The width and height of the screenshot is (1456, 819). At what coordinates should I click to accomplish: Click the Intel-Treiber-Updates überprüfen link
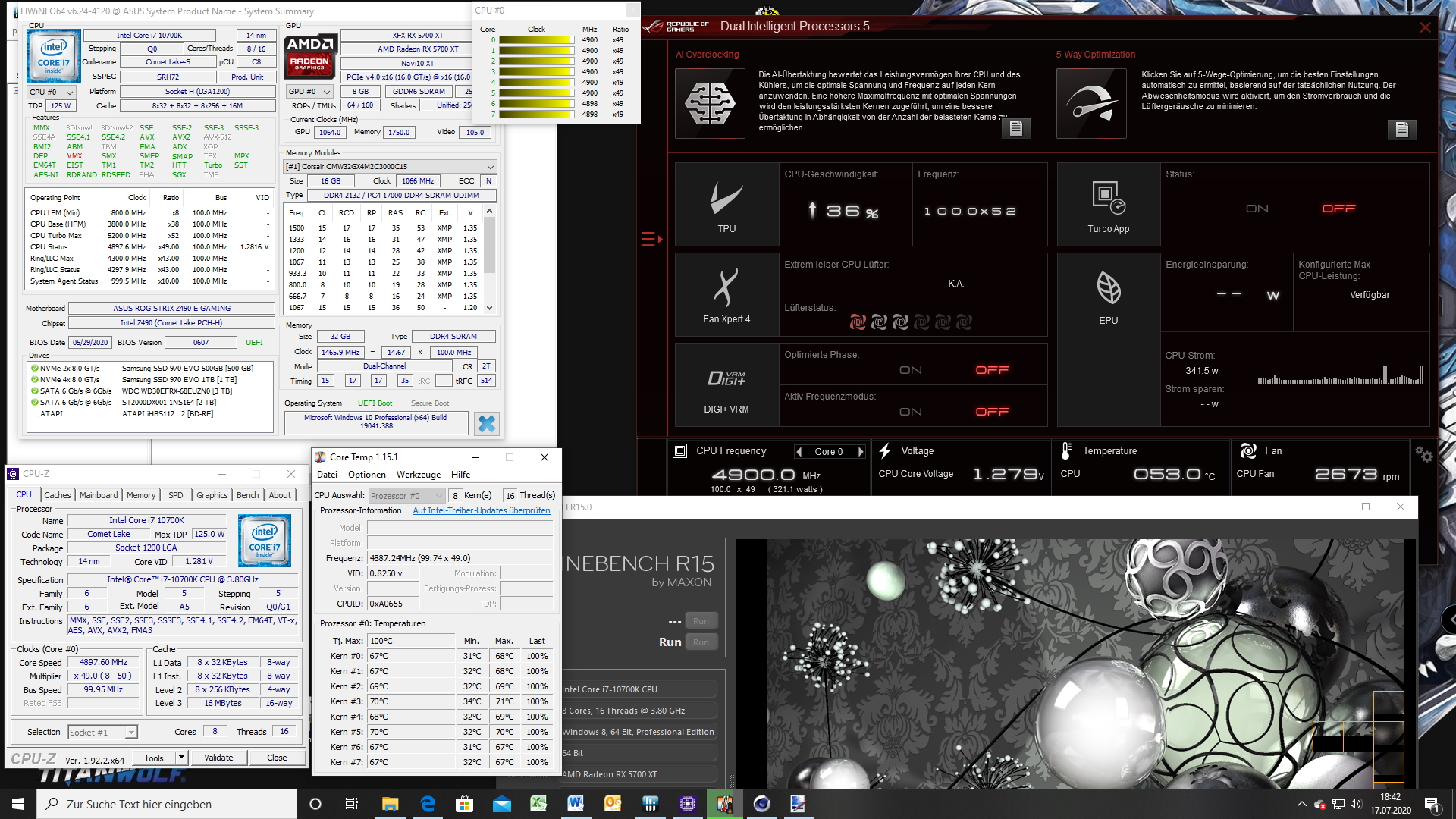tap(481, 510)
